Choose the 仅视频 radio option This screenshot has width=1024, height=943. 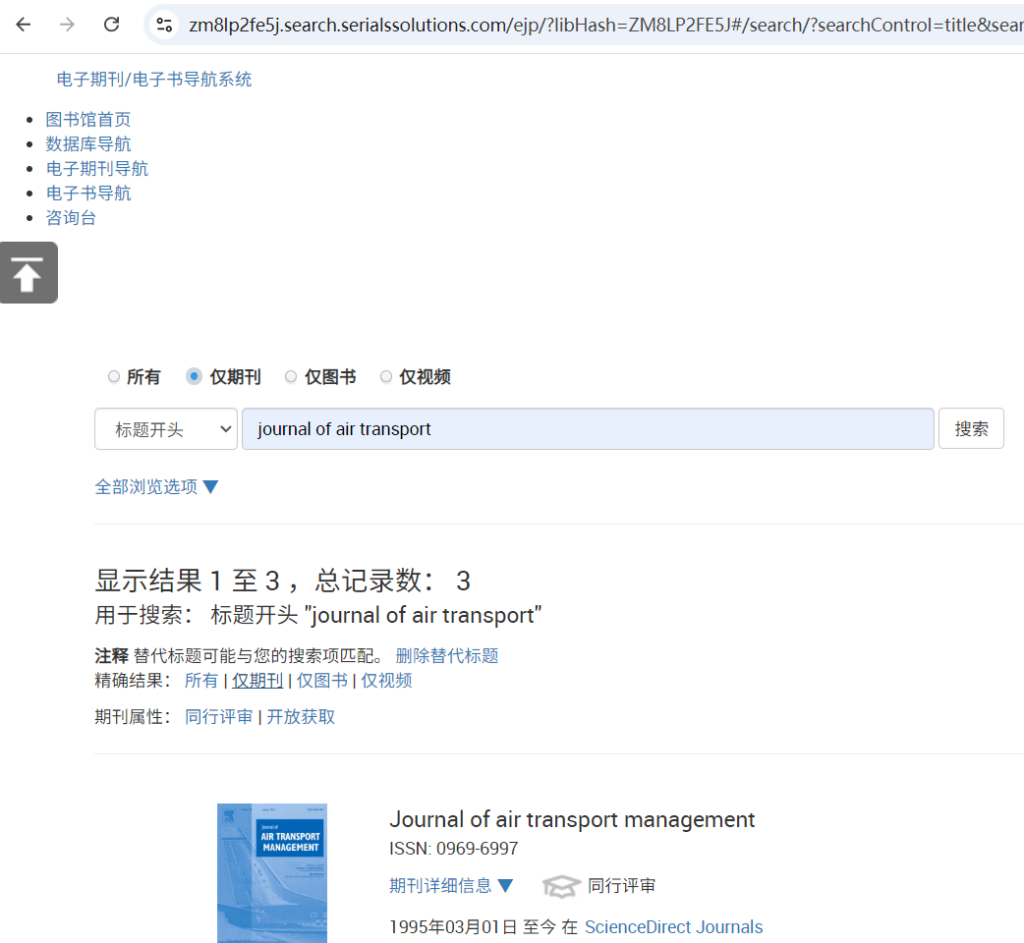pyautogui.click(x=386, y=377)
